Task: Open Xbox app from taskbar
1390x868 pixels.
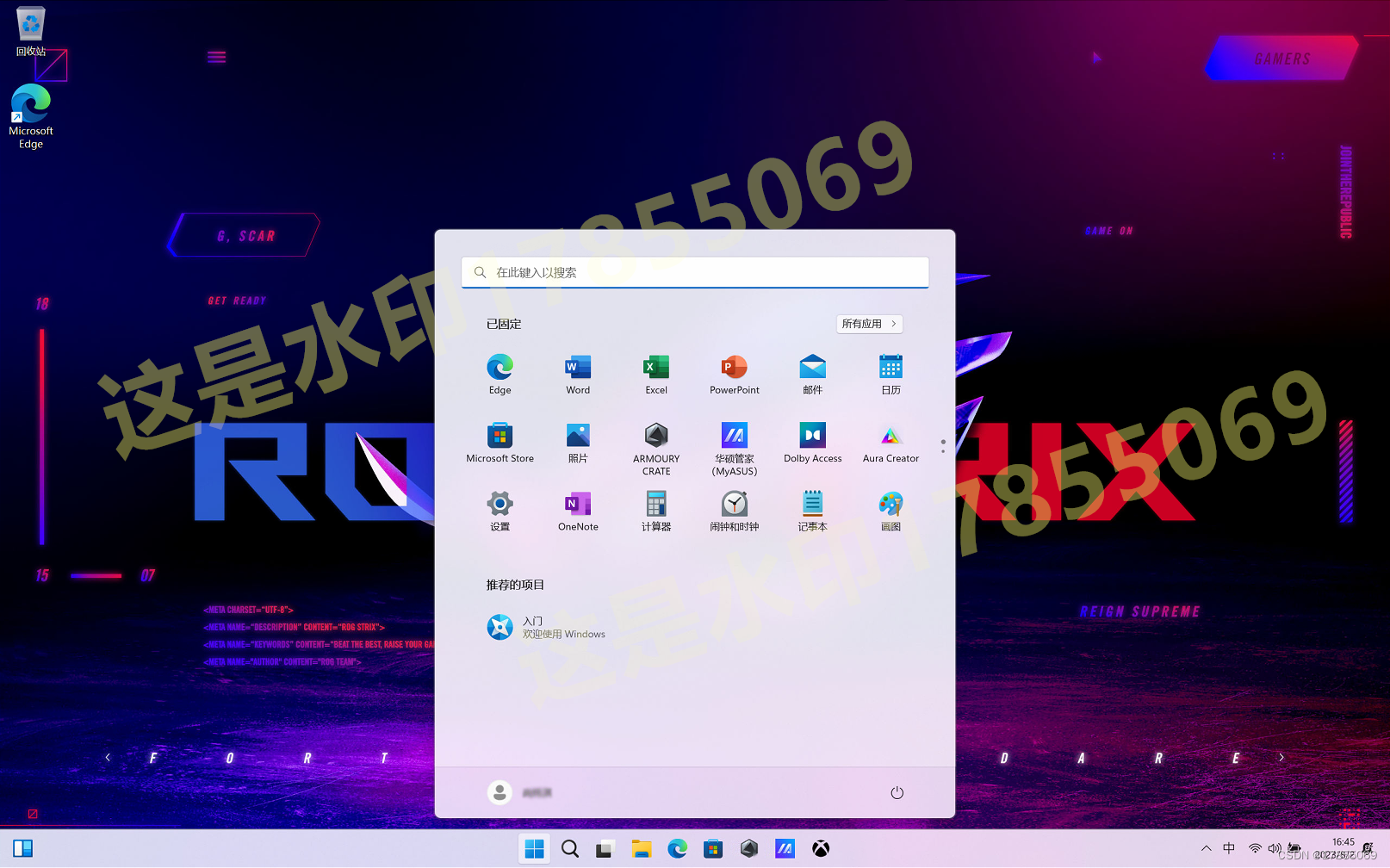Action: tap(821, 849)
